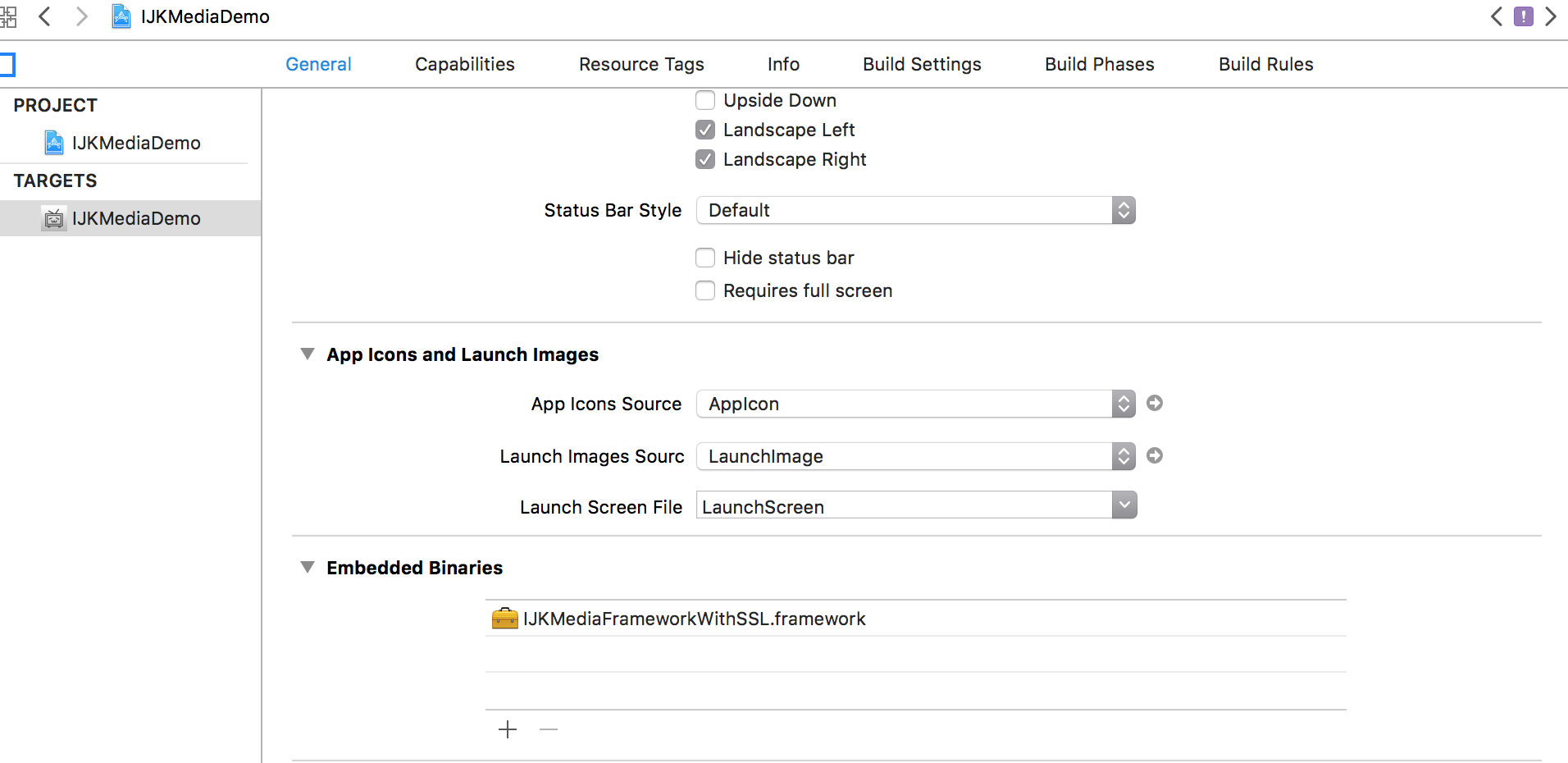Toggle the Hide status bar checkbox
1568x763 pixels.
point(705,258)
